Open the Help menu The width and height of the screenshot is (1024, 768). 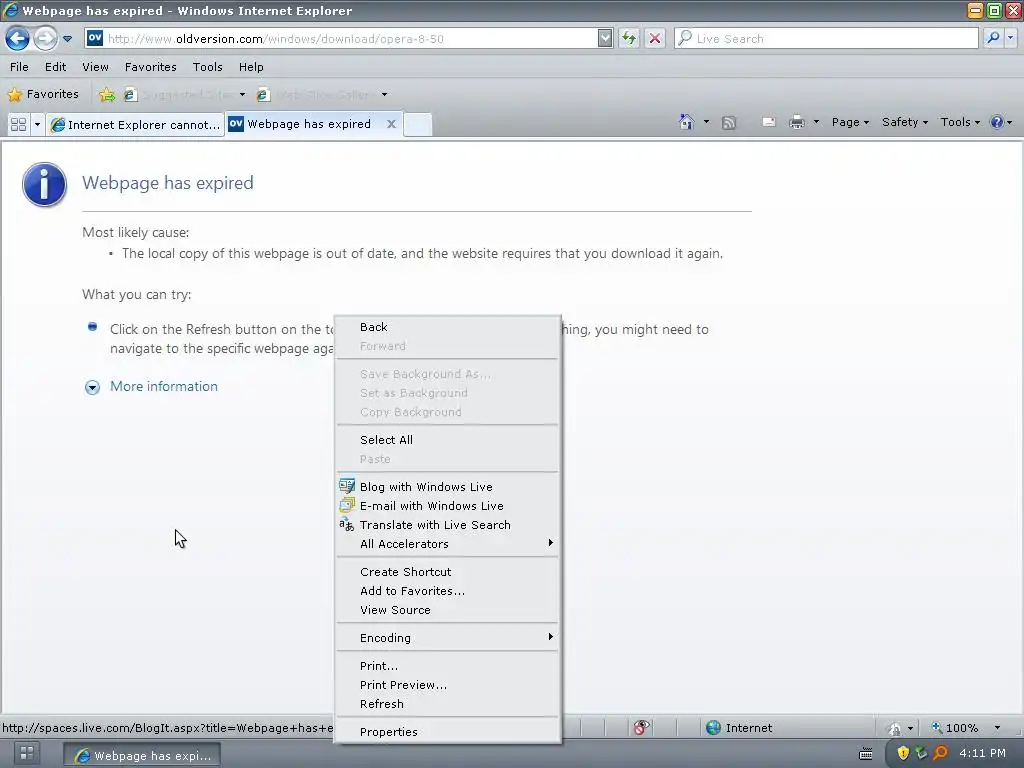point(251,67)
